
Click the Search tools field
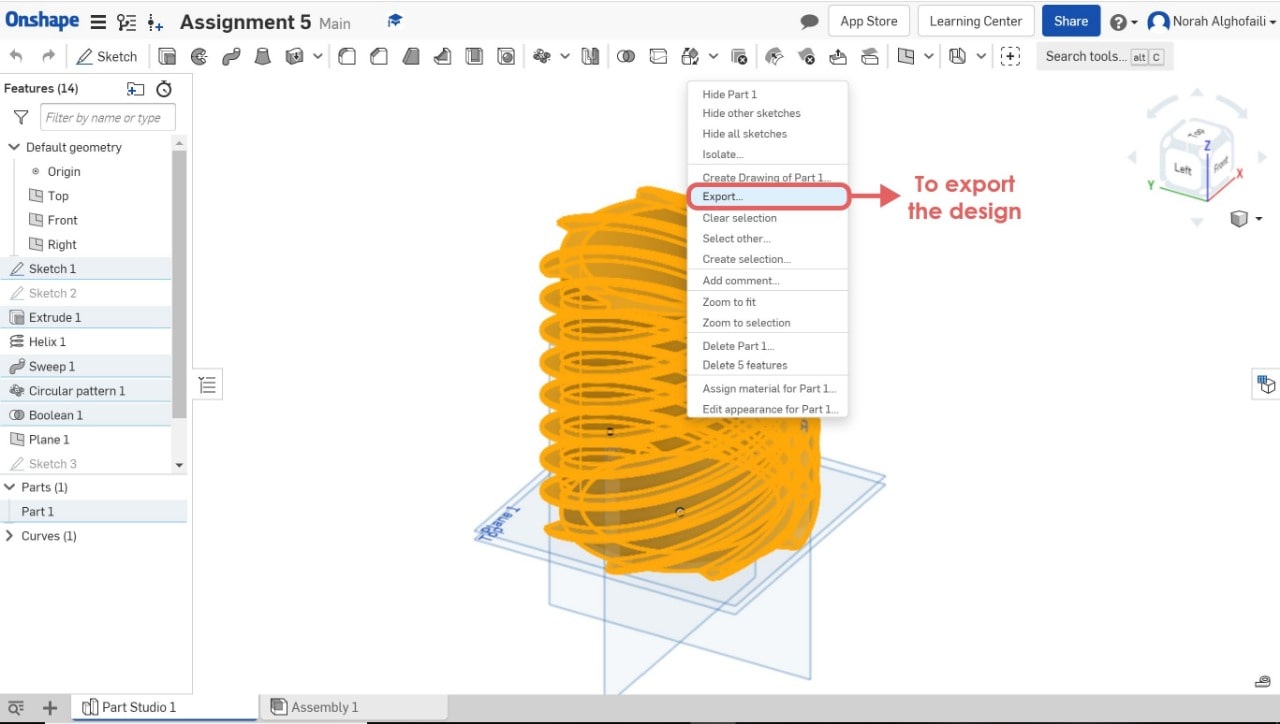(x=1104, y=57)
